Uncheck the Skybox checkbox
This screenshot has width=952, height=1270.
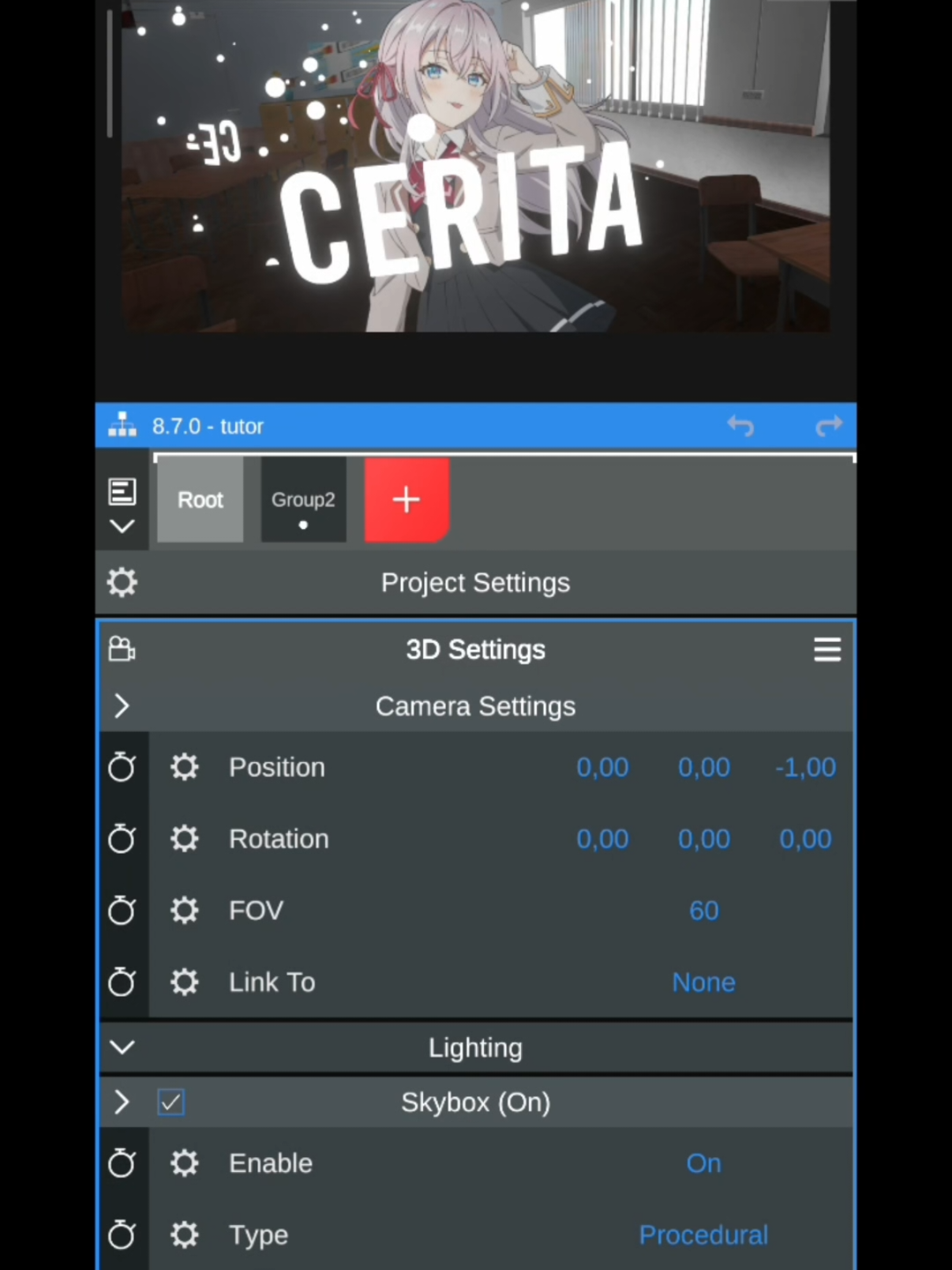tap(171, 1102)
